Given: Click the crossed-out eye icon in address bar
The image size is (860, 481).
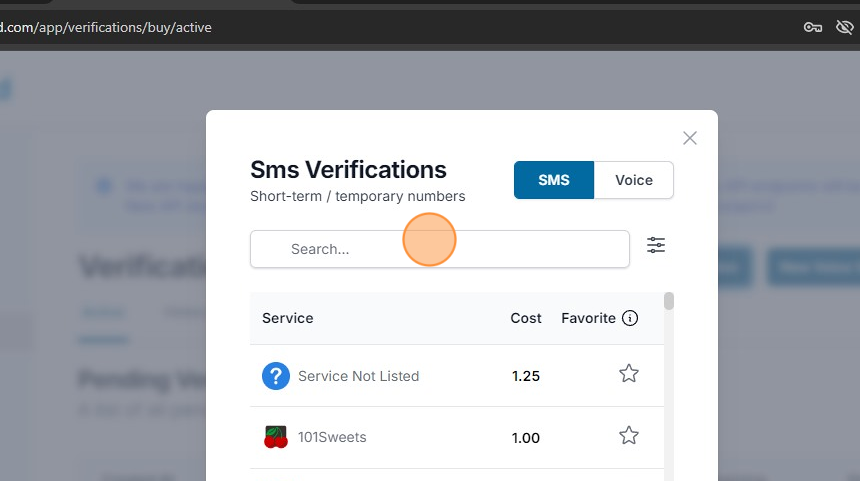Looking at the screenshot, I should click(x=844, y=27).
